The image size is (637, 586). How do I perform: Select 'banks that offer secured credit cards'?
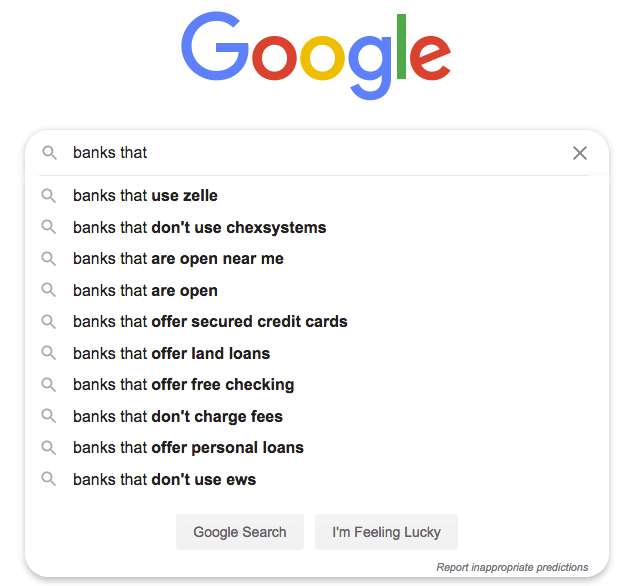(317, 321)
